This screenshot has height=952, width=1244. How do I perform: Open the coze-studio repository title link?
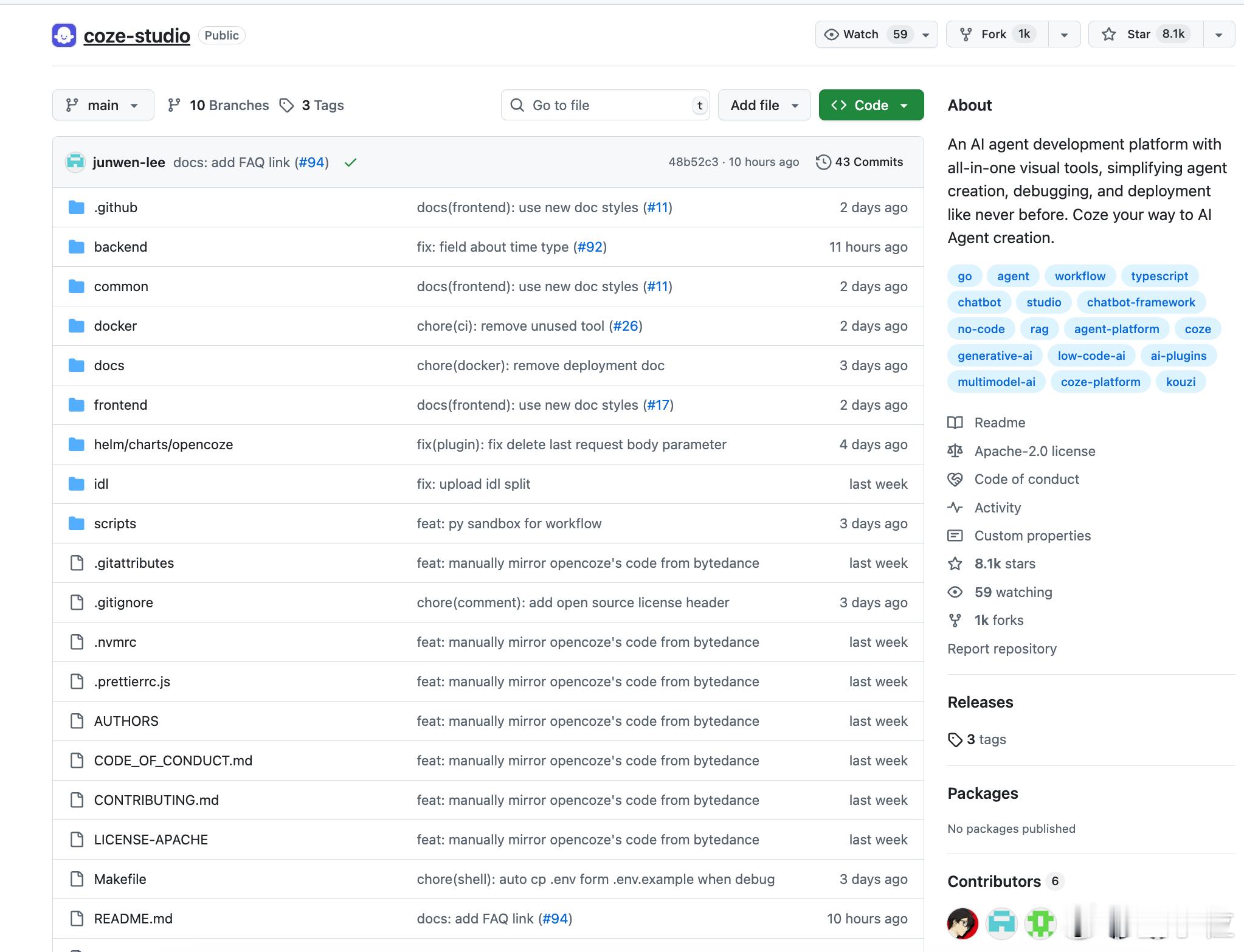[137, 35]
